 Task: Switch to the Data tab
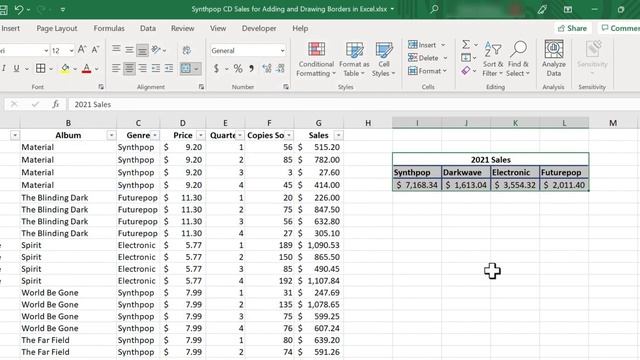148,28
